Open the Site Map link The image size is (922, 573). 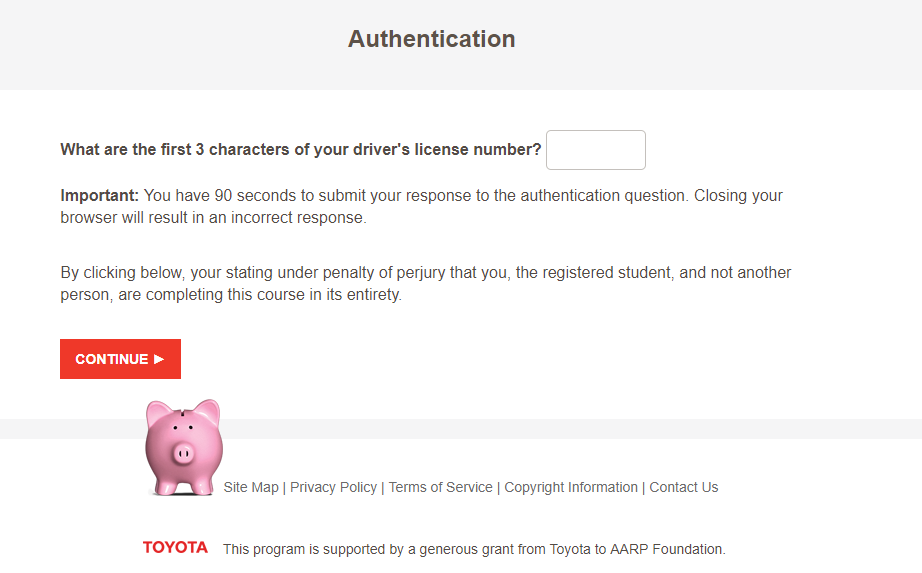(x=251, y=487)
